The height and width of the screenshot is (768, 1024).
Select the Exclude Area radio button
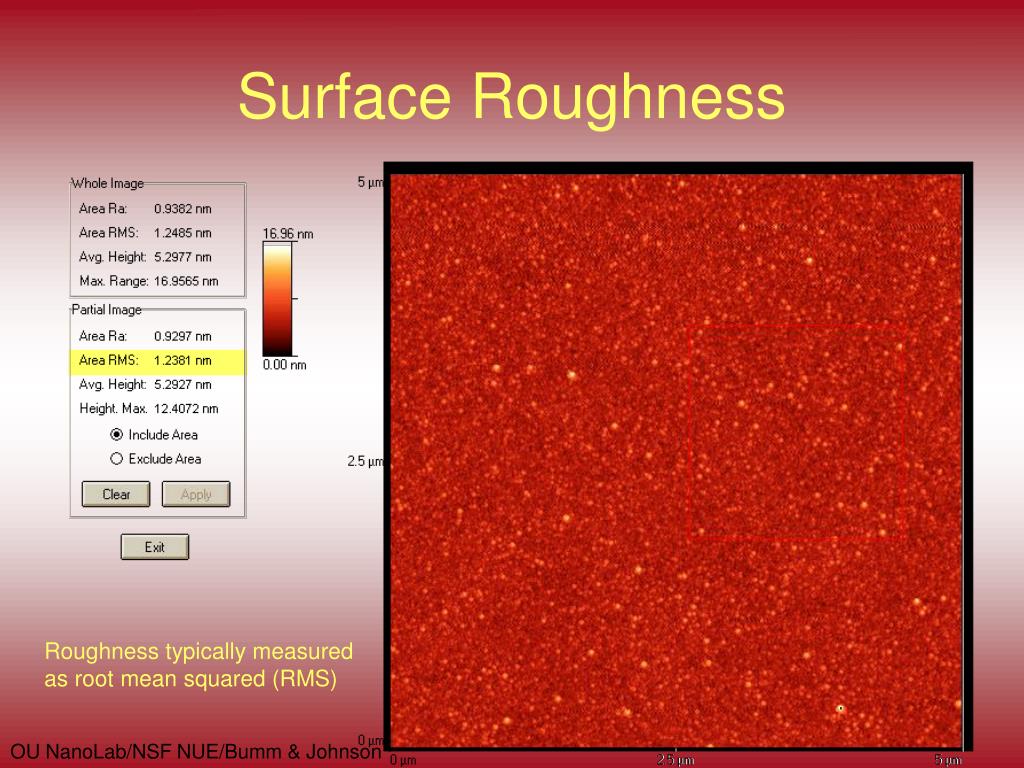(116, 458)
